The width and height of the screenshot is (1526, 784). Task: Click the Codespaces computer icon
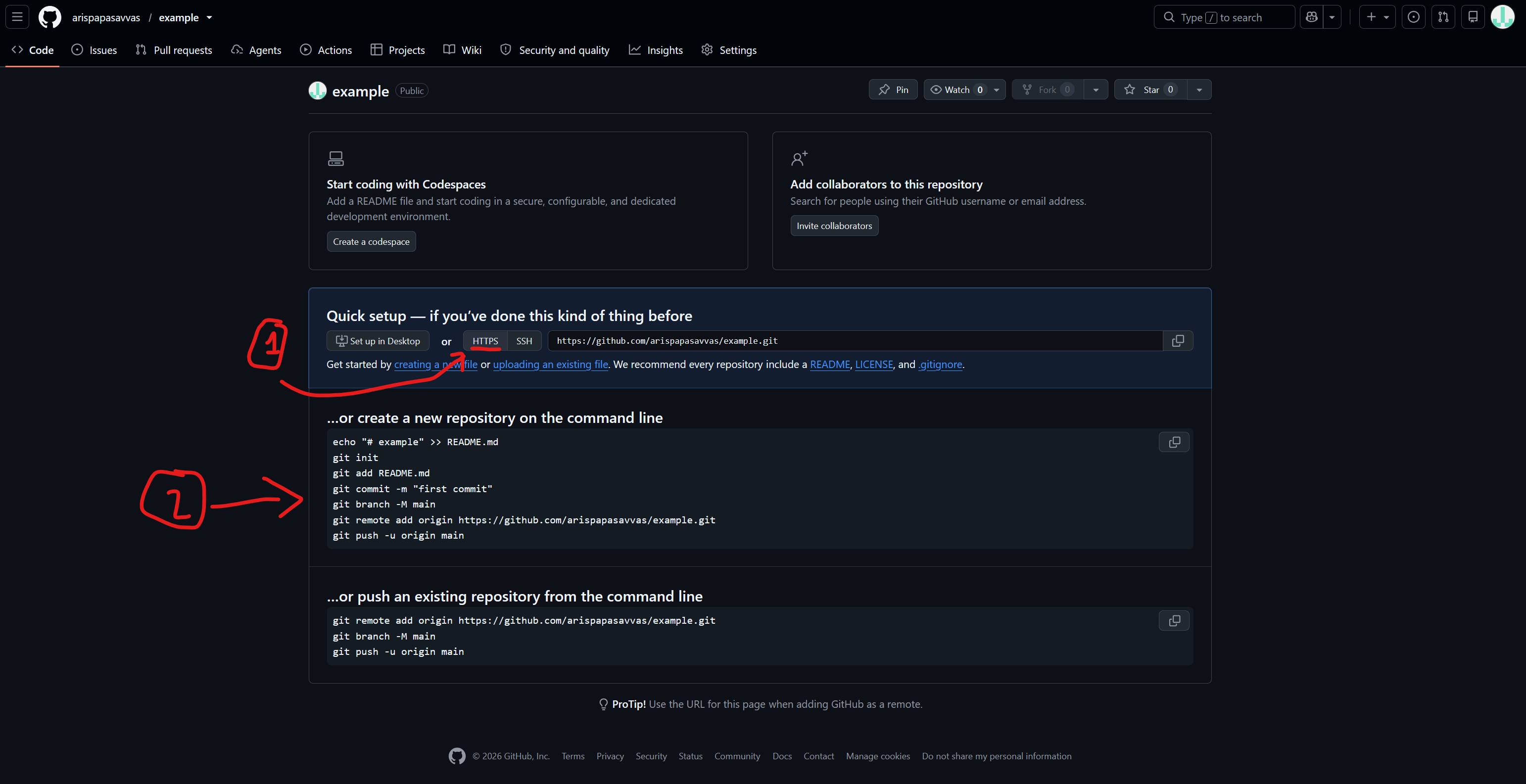335,158
